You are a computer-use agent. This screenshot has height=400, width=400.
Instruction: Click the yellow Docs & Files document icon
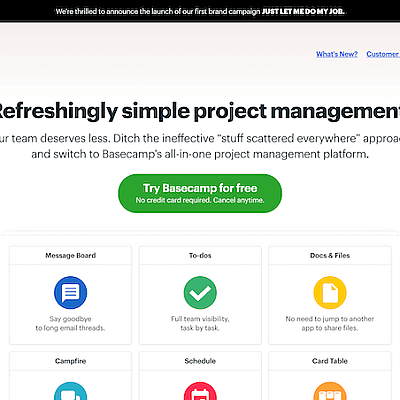pyautogui.click(x=330, y=292)
